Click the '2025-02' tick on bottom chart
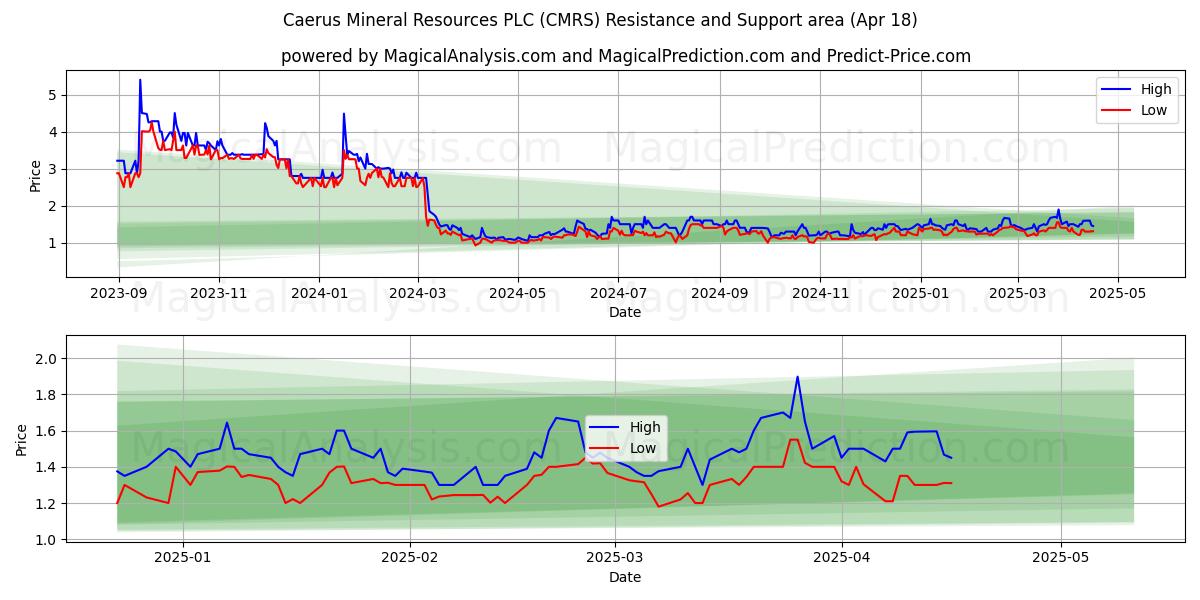 [x=411, y=558]
